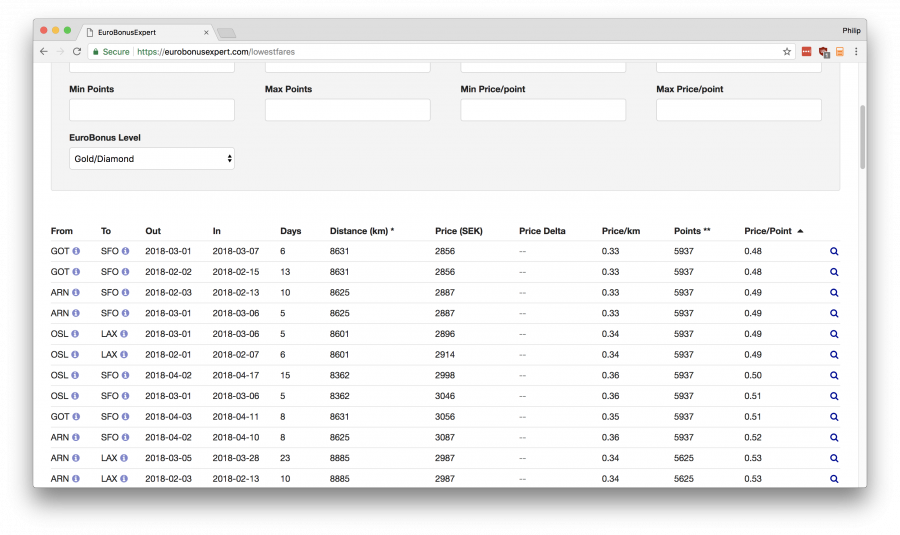Screen dimensions: 900x535
Task: Sort the table by Price/Point column
Action: pos(768,231)
